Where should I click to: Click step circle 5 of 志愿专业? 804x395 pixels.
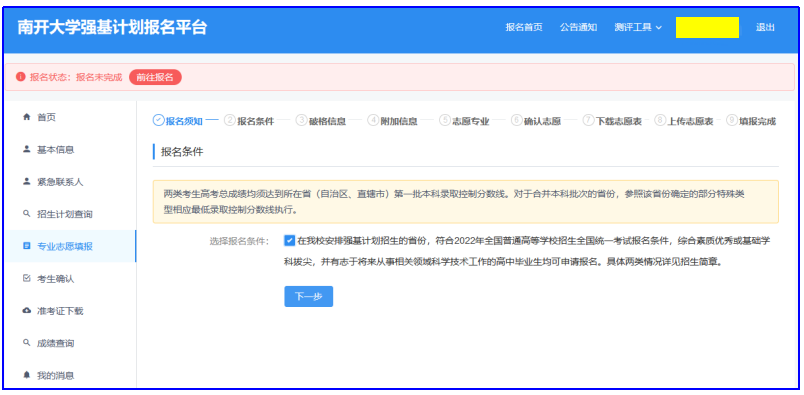(x=445, y=121)
